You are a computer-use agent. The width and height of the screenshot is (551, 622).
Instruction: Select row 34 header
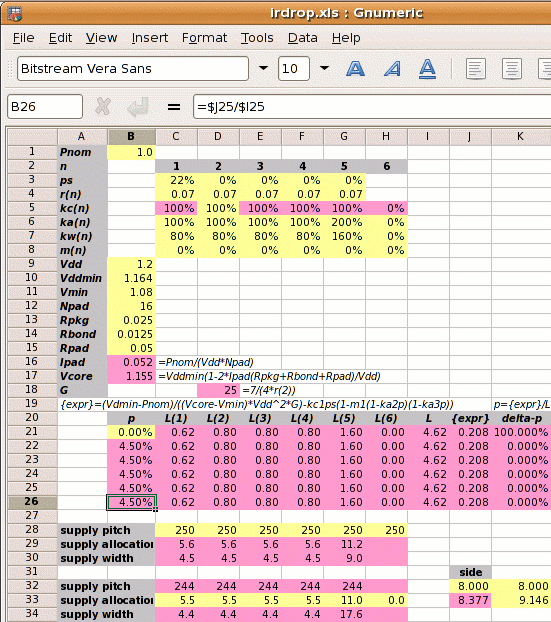tap(33, 614)
